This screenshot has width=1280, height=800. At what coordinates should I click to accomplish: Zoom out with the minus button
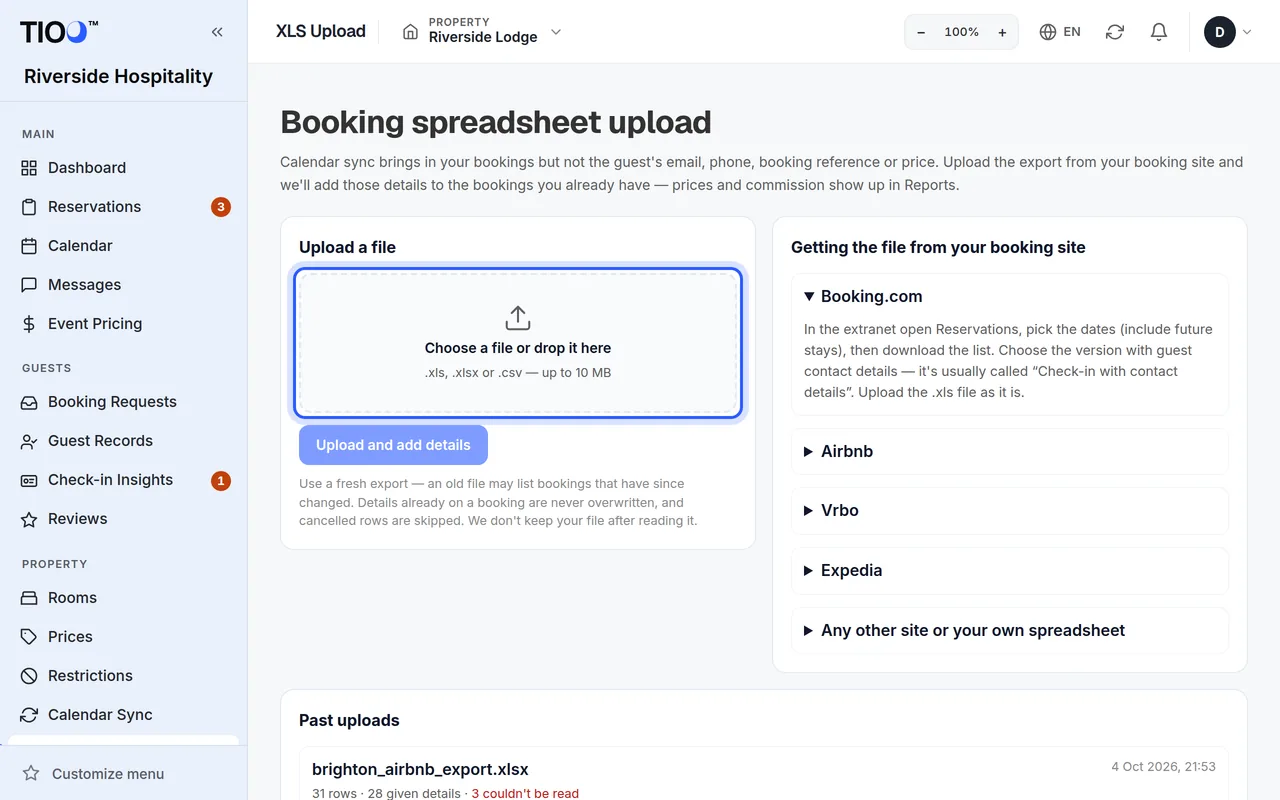pos(921,32)
